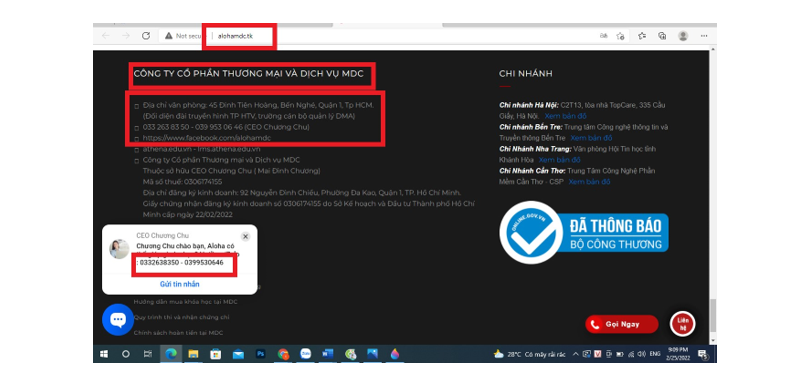808x375 pixels.
Task: Click the Đã thông báo Bộ Công Thương badge
Action: 583,232
